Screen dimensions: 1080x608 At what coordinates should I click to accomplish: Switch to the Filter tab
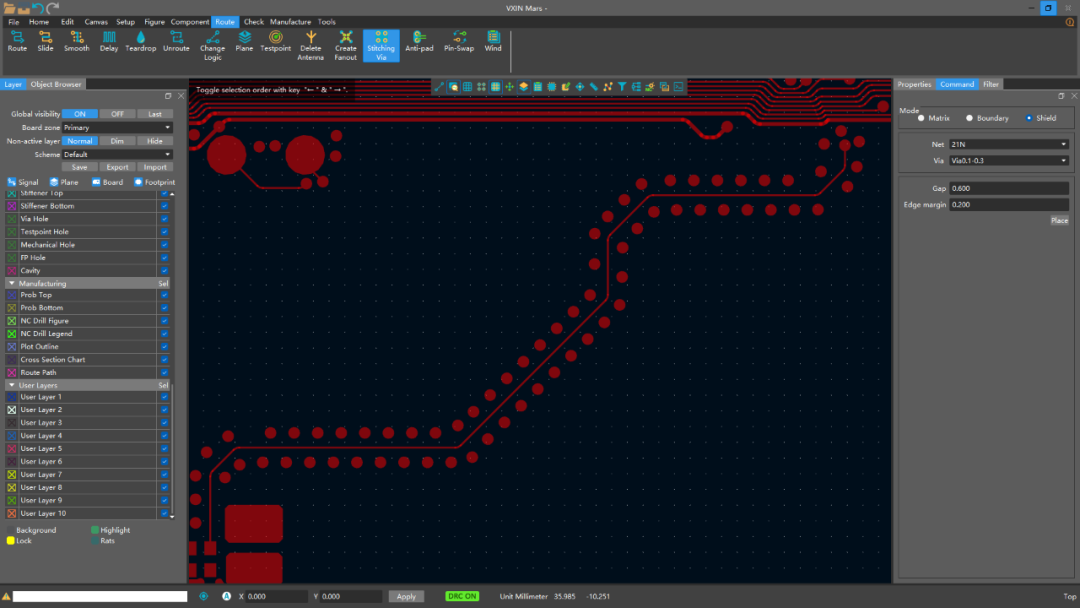[990, 85]
